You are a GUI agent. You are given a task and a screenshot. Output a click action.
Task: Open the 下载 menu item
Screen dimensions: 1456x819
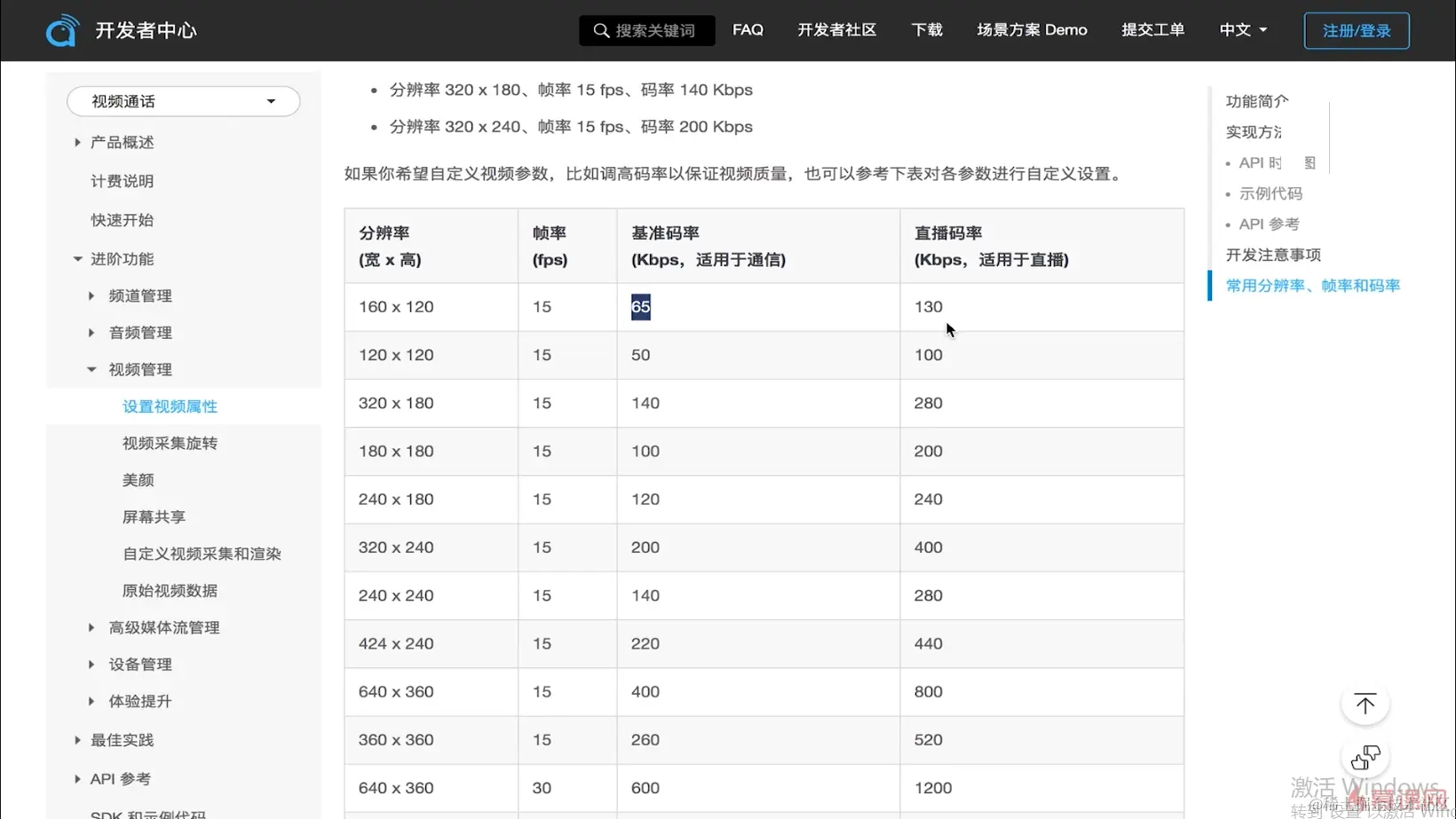click(x=926, y=29)
